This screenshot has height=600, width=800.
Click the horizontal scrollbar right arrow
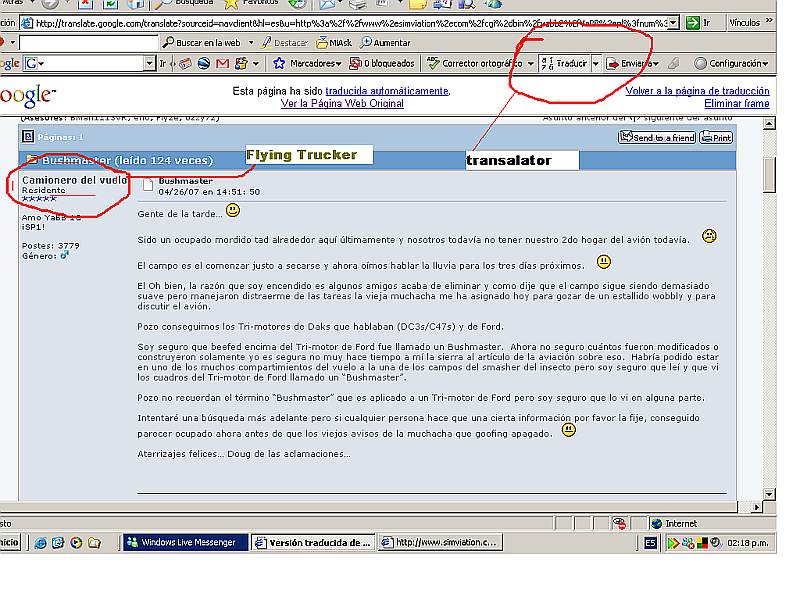(757, 507)
